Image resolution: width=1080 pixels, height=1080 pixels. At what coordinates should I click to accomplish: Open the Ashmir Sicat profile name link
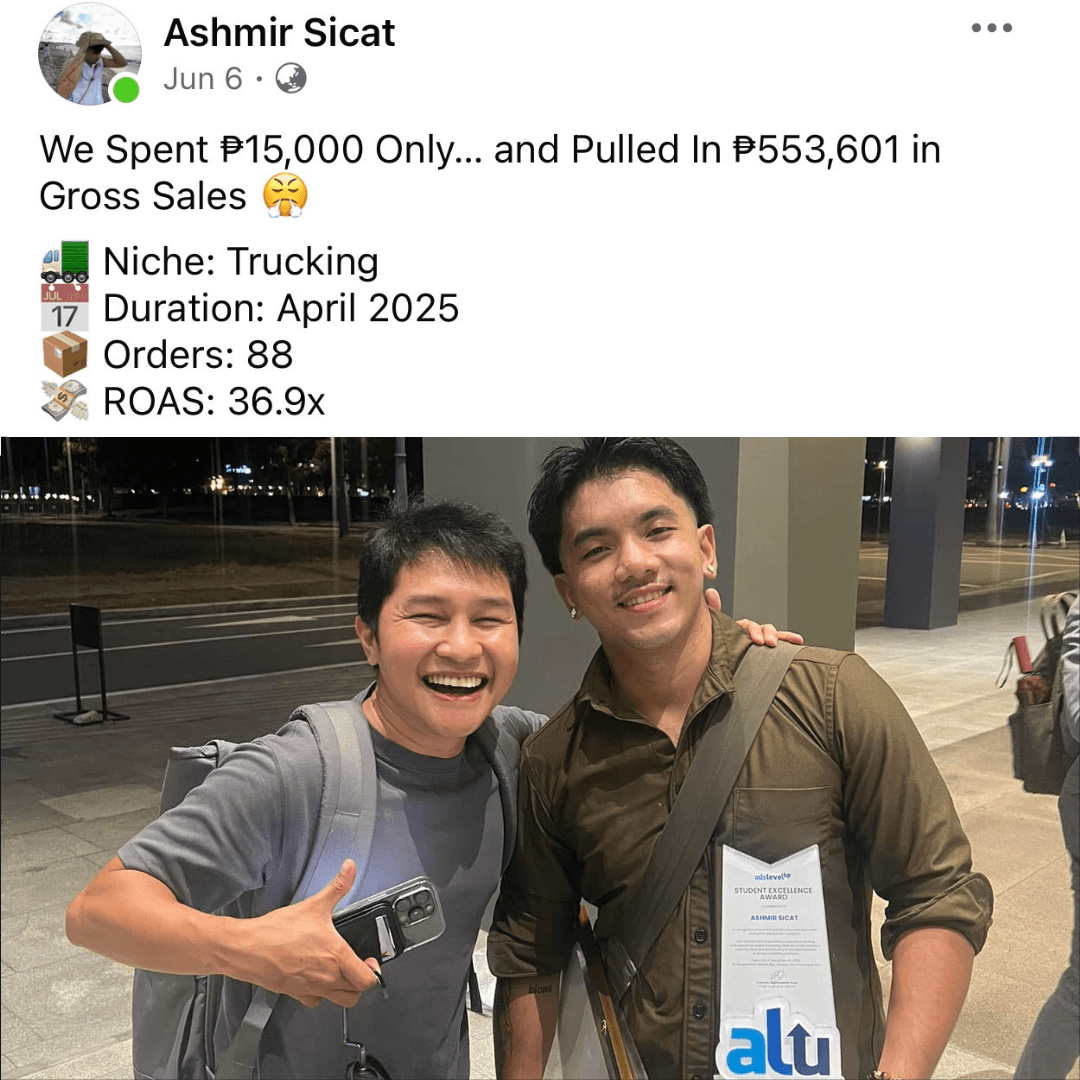coord(279,32)
